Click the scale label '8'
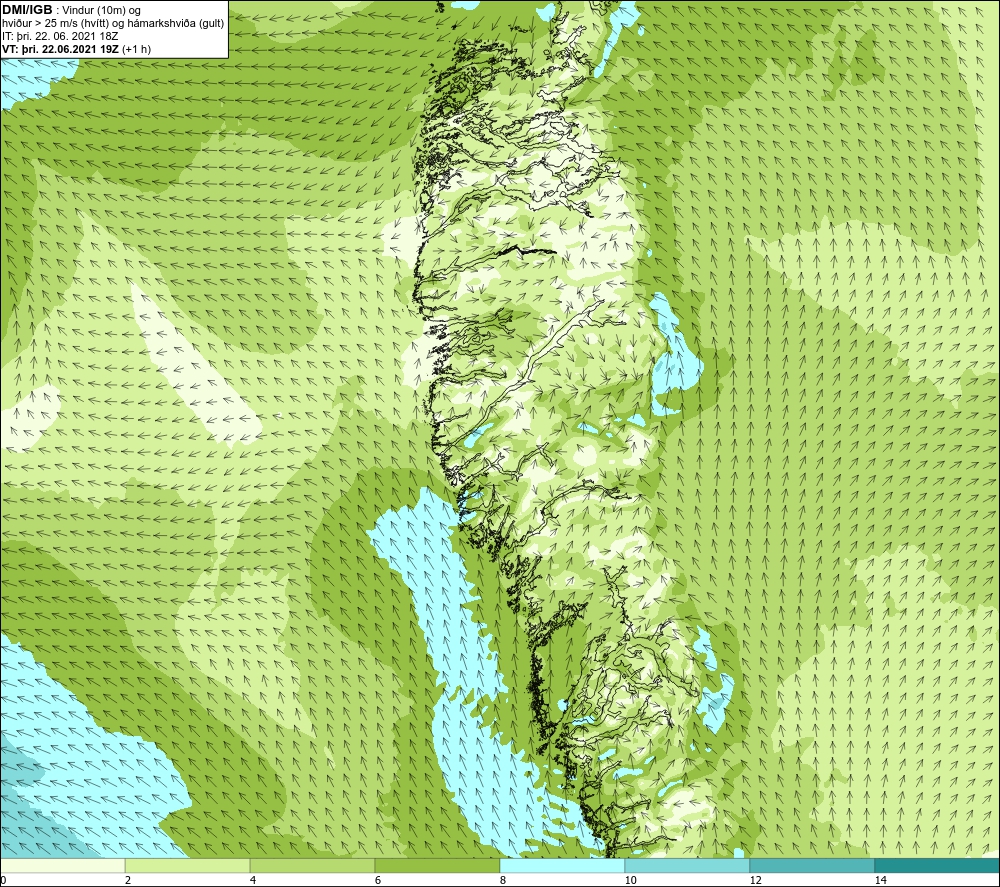The image size is (1000, 887). coord(503,880)
